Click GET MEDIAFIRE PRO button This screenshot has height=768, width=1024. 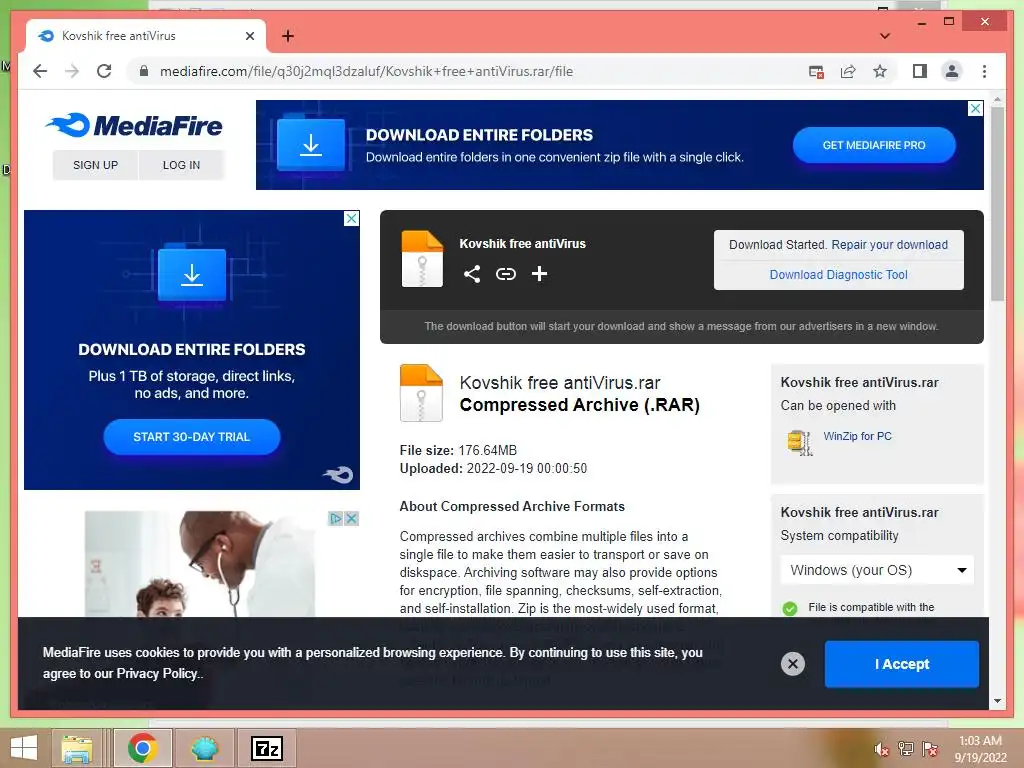click(874, 145)
